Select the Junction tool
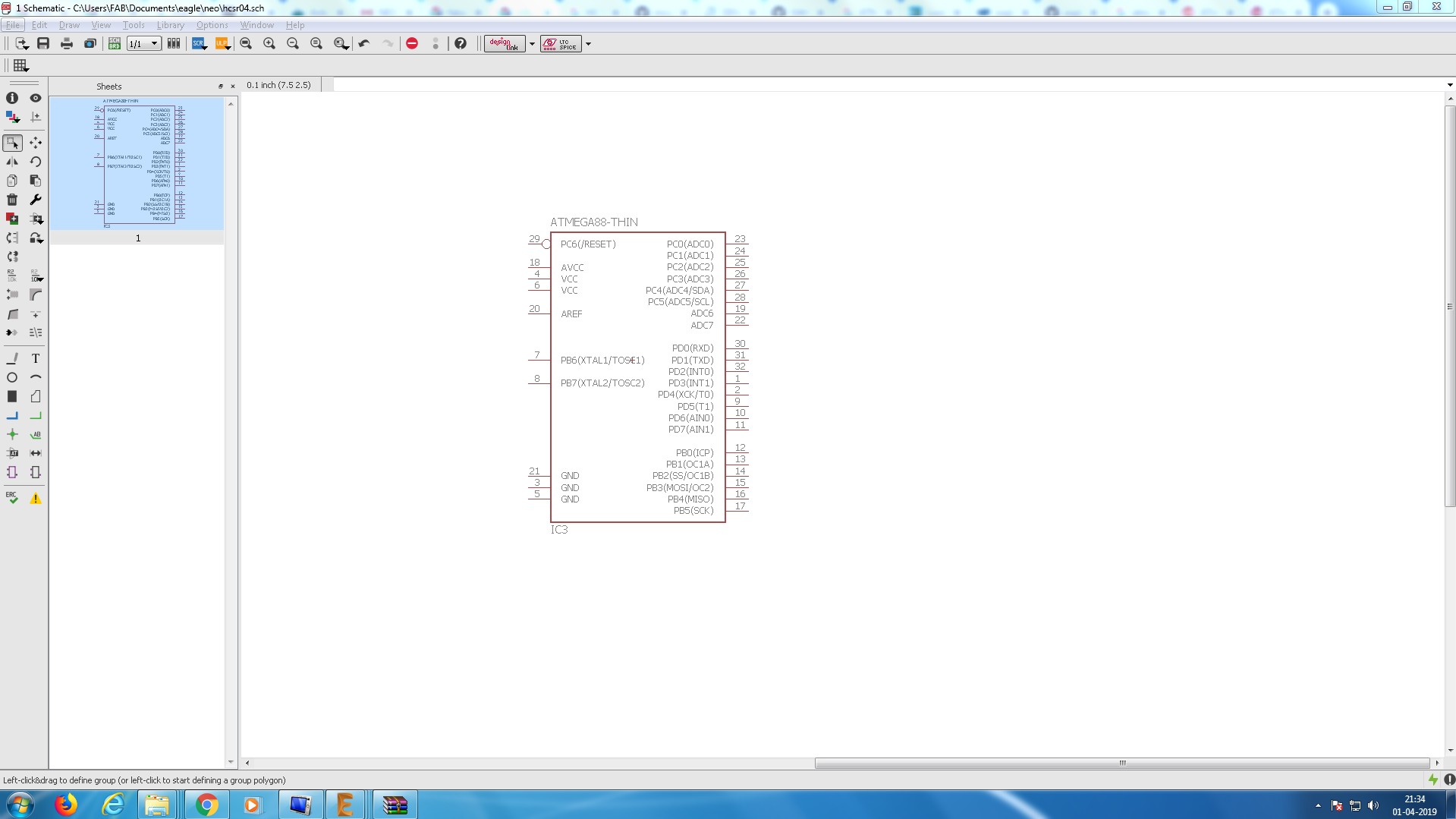This screenshot has height=819, width=1456. click(x=12, y=434)
